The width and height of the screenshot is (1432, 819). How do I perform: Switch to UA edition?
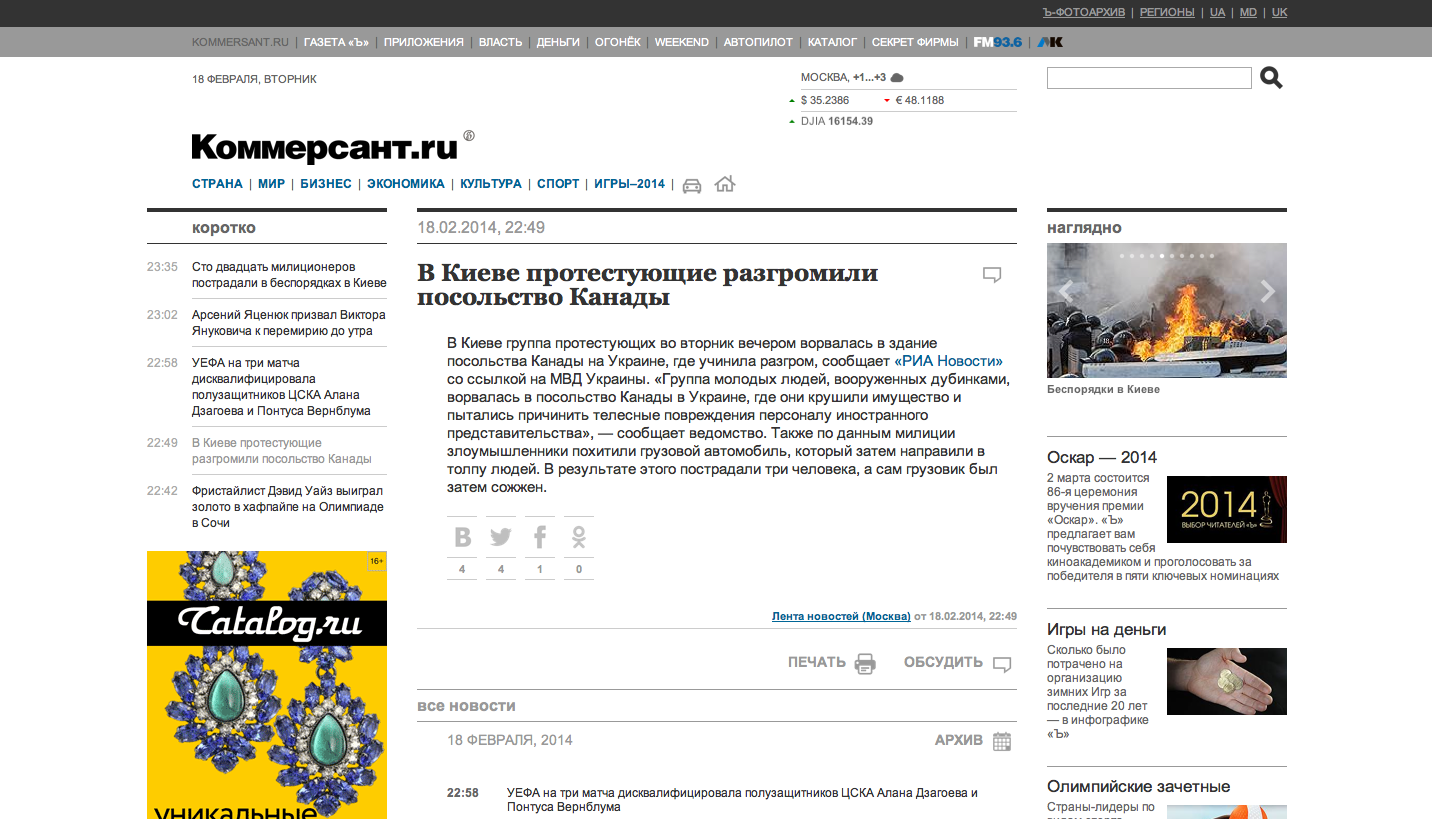click(x=1217, y=12)
